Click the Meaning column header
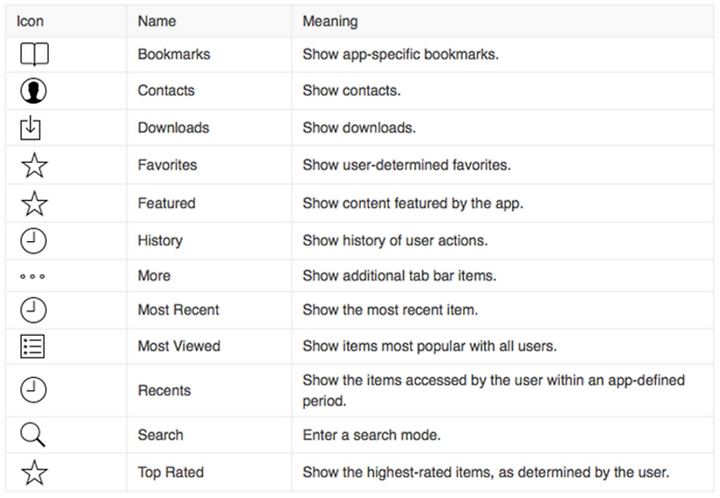Screen dimensions: 720x498 tap(330, 21)
